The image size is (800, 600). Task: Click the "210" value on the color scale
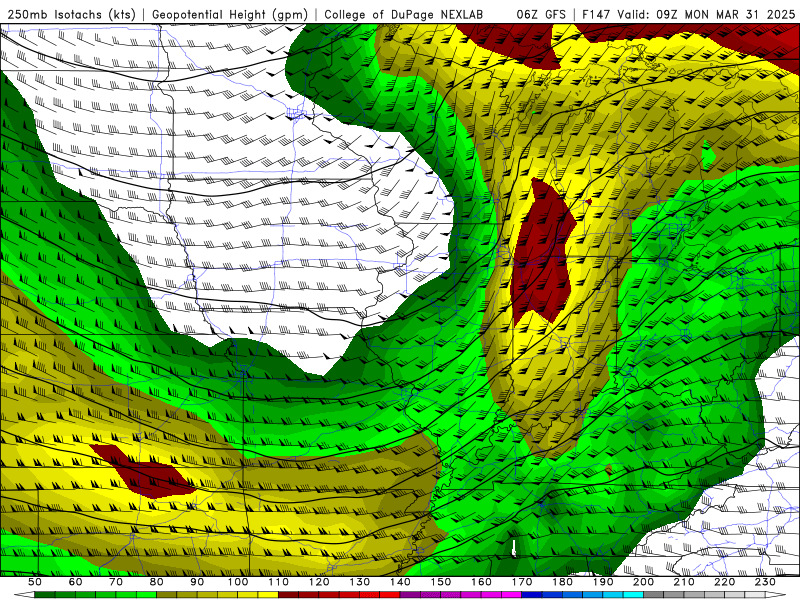[684, 582]
